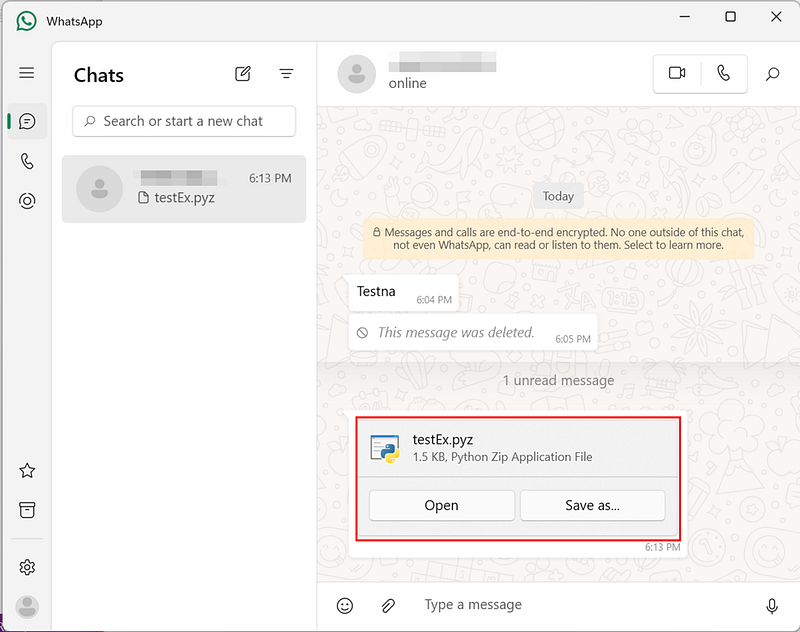Screen dimensions: 800x632
Task: Minimize the WhatsApp window
Action: click(x=684, y=17)
